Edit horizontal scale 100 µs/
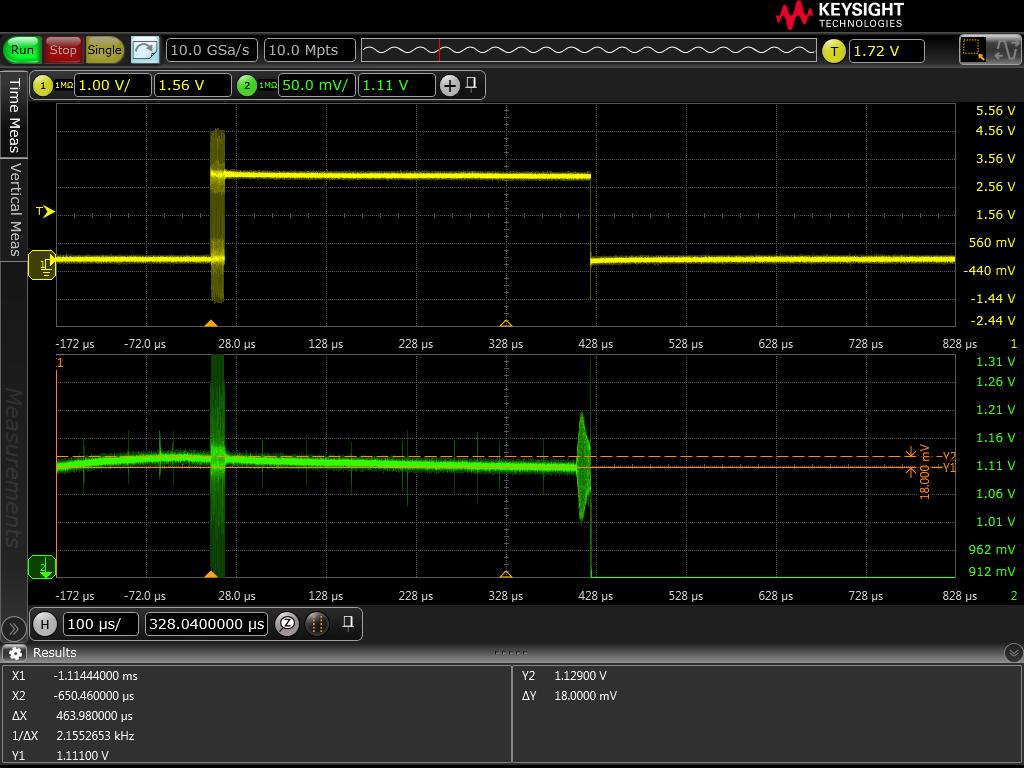Image resolution: width=1024 pixels, height=768 pixels. coord(101,624)
